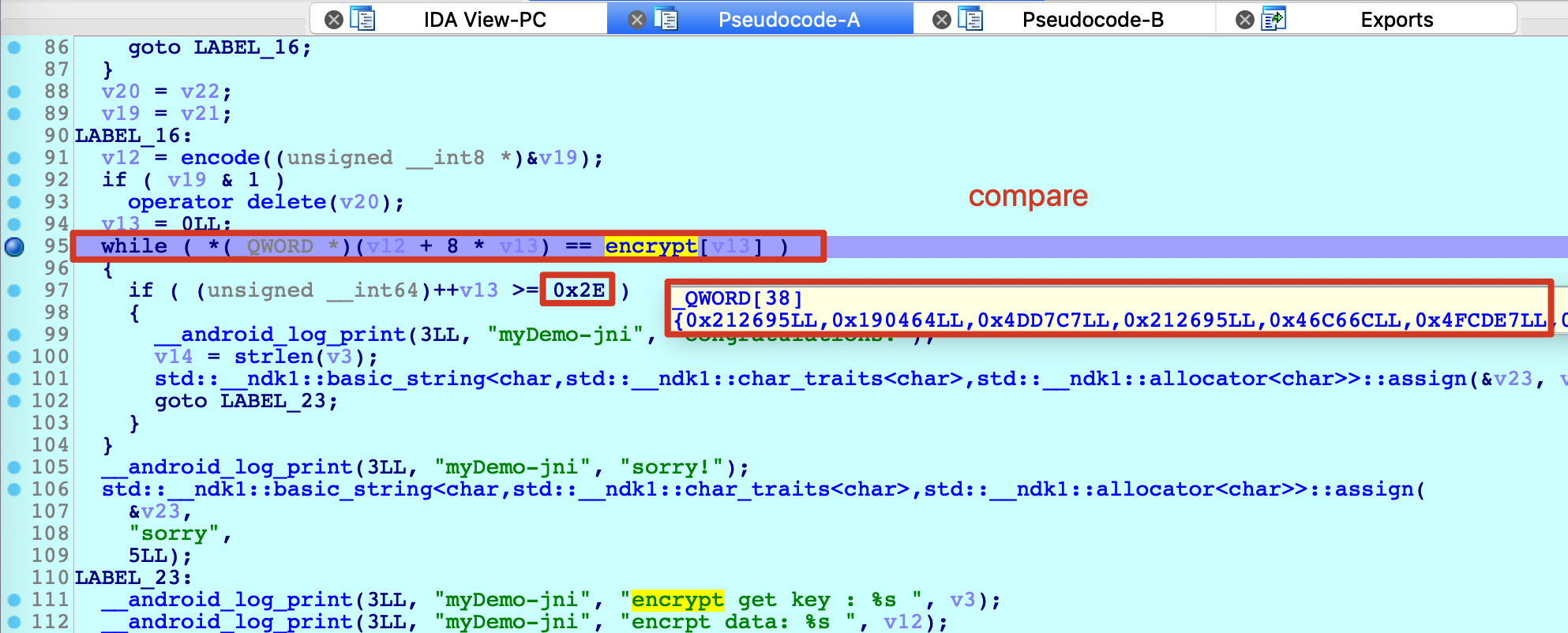Click the "sorry" string on line 108
1568x633 pixels.
coord(174,534)
